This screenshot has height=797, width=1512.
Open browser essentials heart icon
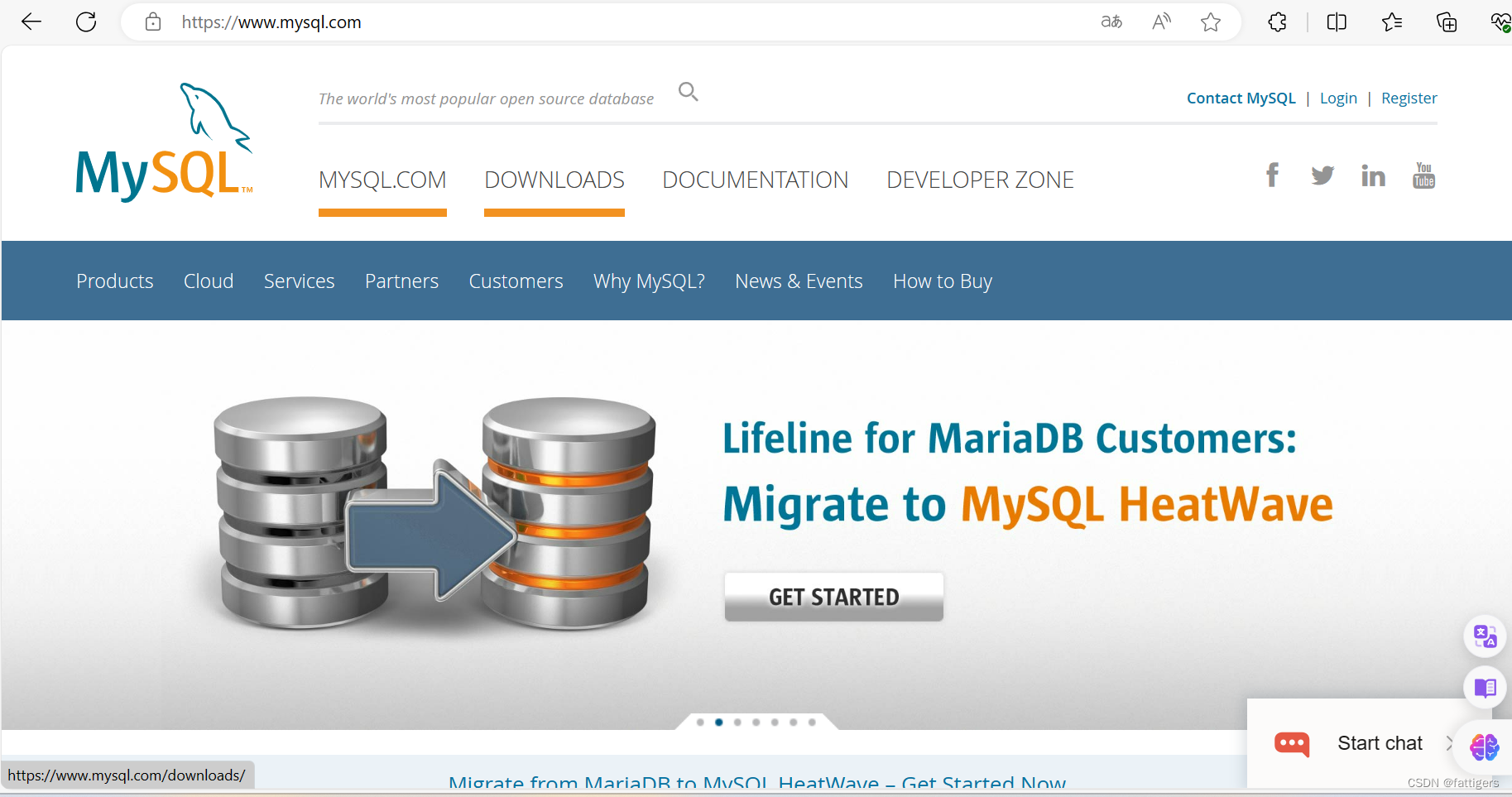(1500, 22)
